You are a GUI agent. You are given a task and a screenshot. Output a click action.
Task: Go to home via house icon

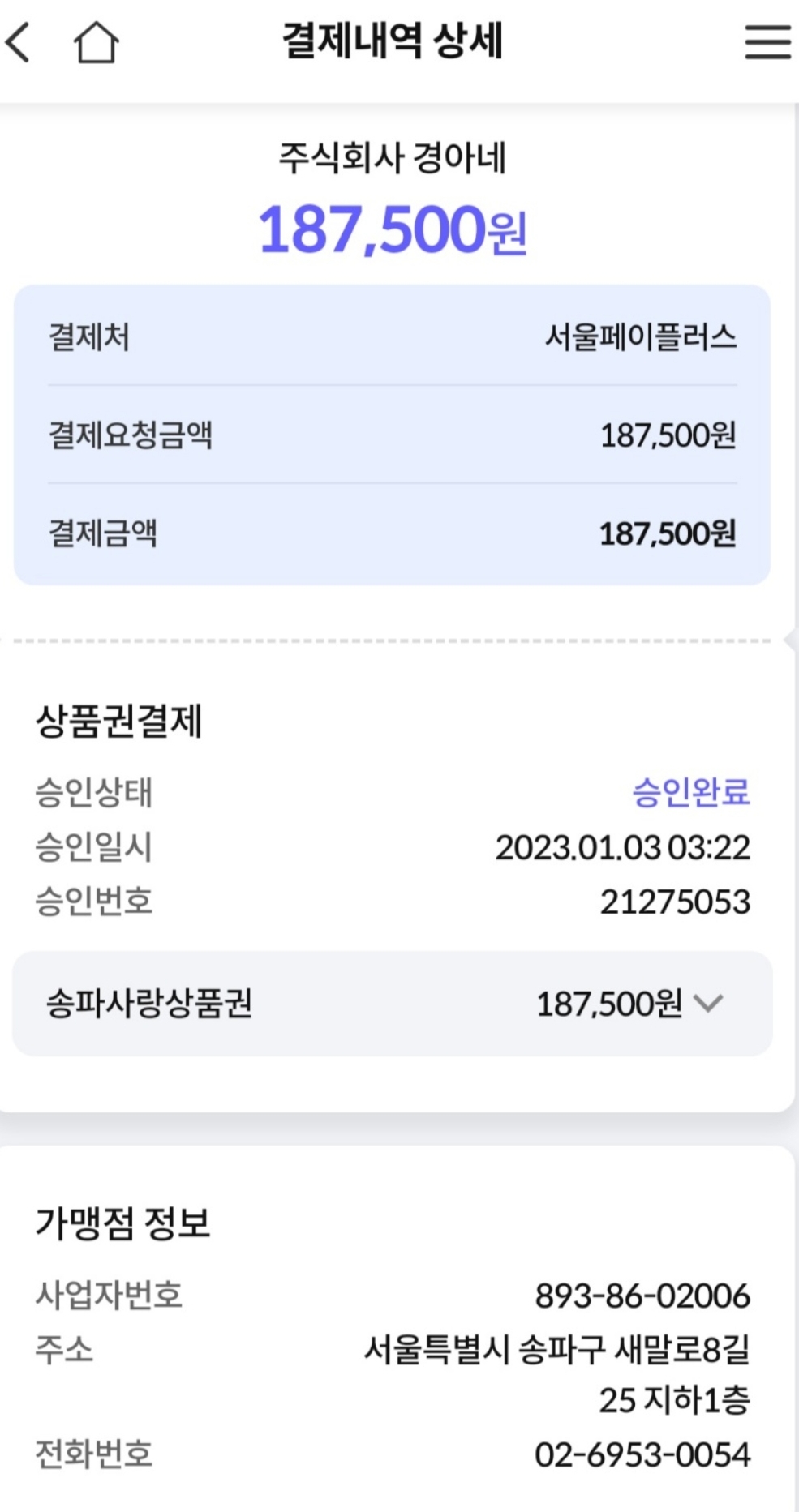click(96, 42)
